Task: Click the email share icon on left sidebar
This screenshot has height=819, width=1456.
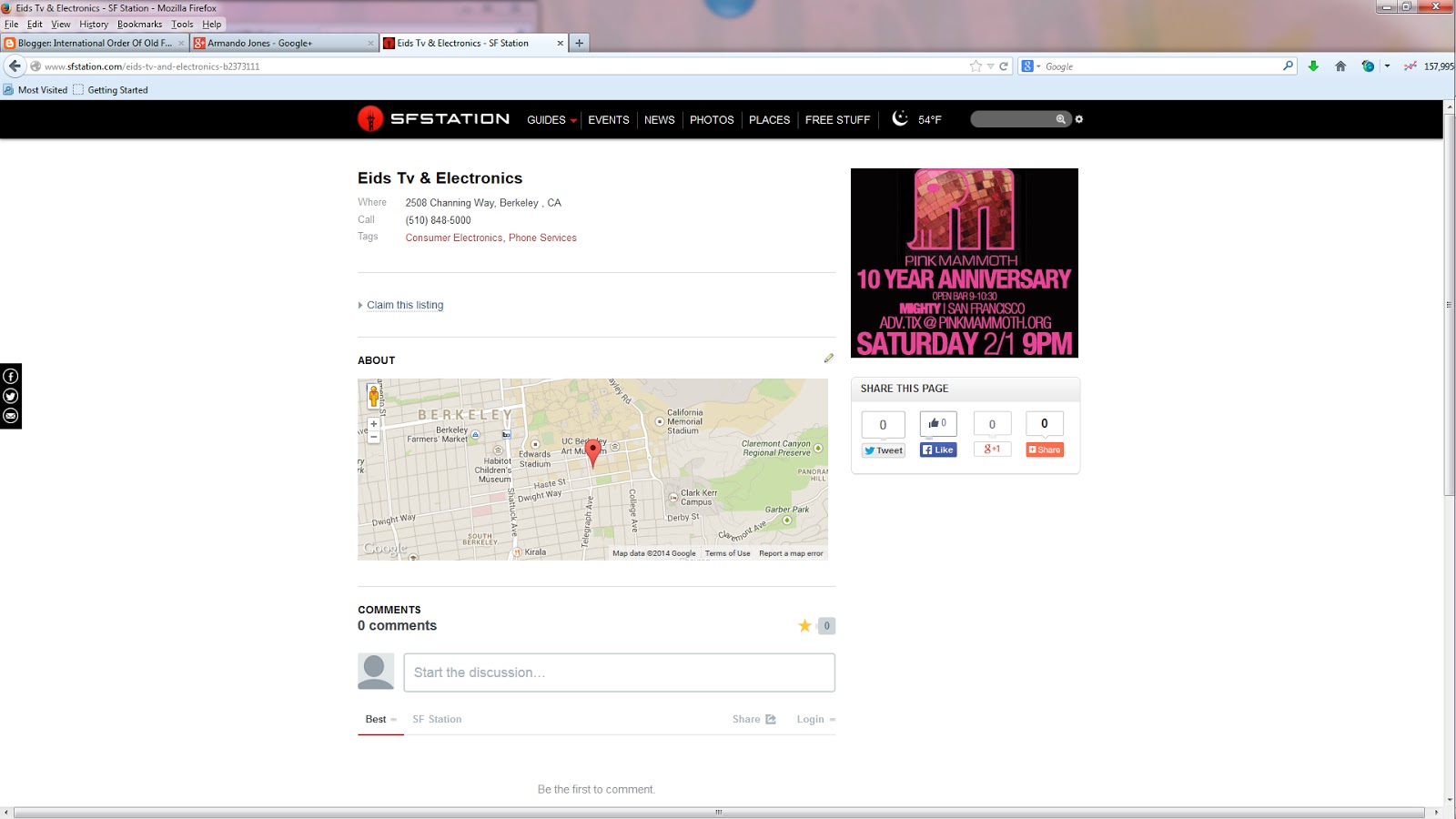Action: pos(11,416)
